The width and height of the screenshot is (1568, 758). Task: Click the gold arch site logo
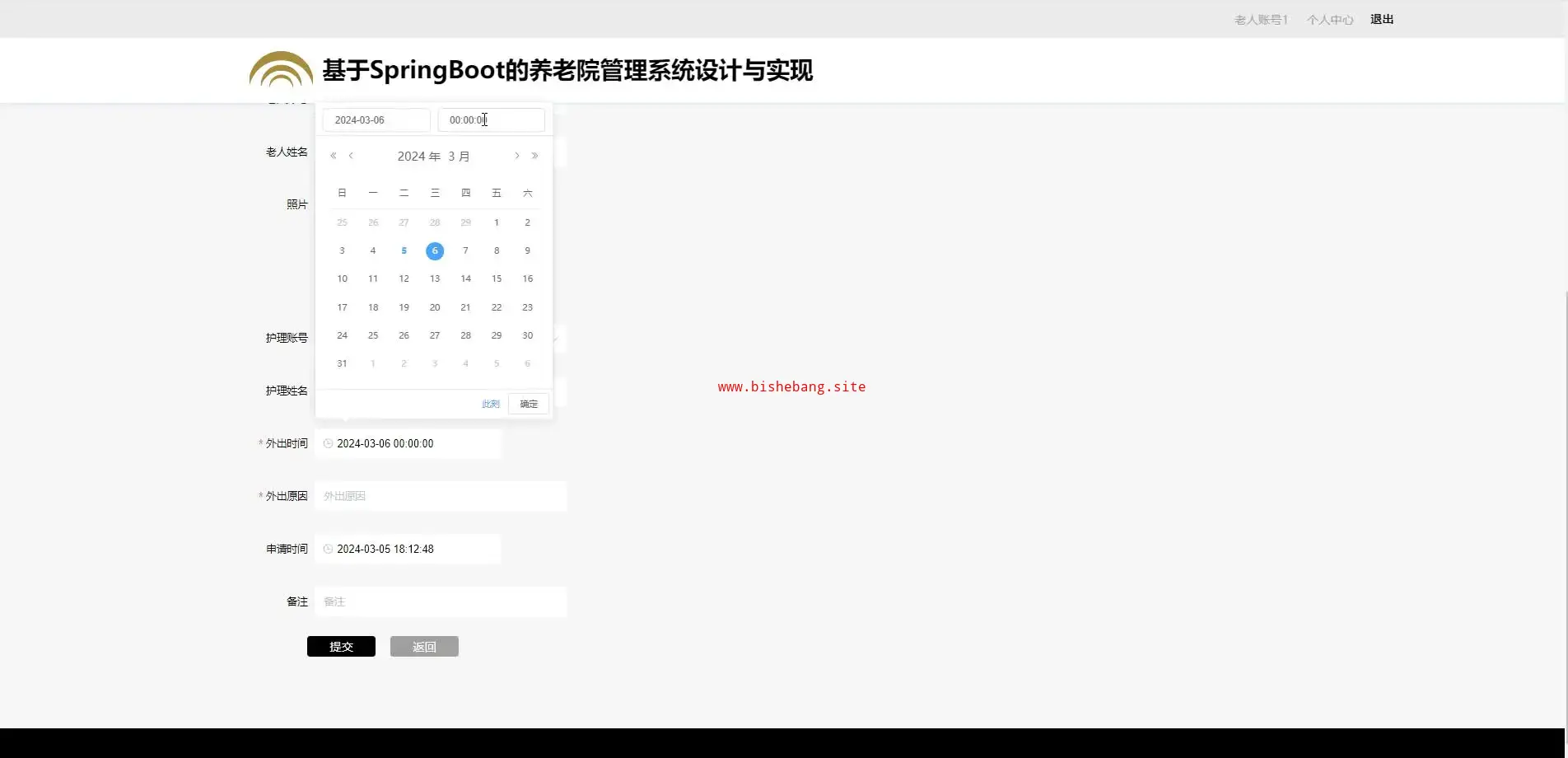(x=281, y=69)
